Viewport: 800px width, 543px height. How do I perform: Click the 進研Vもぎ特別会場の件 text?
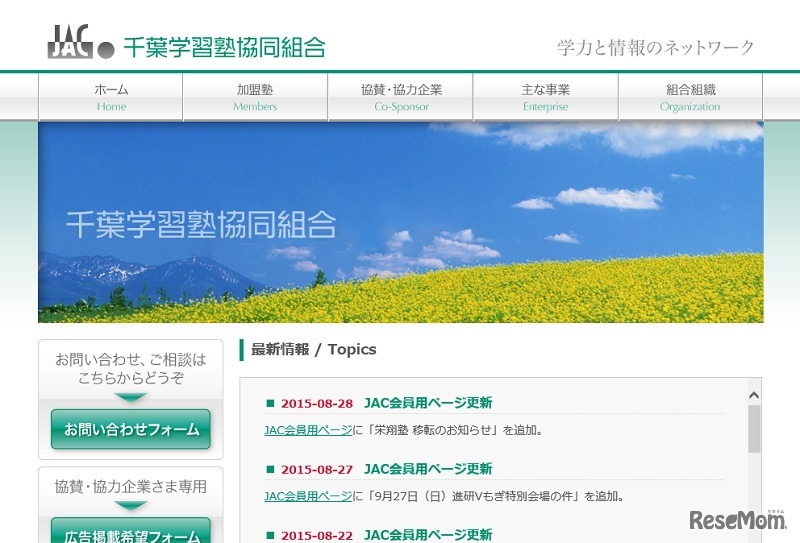point(512,496)
